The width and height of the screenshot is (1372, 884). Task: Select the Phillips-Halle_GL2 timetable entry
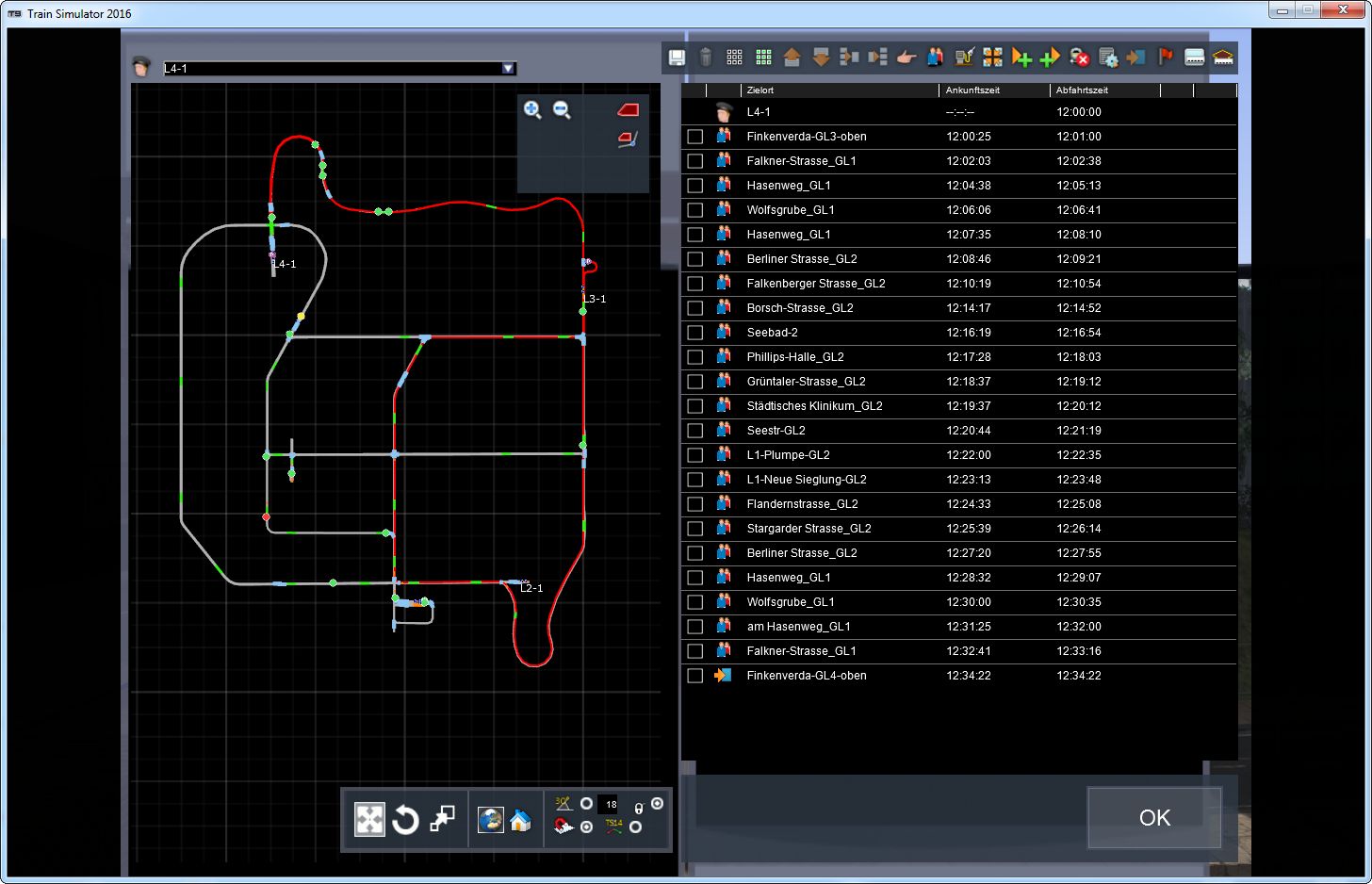(x=795, y=357)
